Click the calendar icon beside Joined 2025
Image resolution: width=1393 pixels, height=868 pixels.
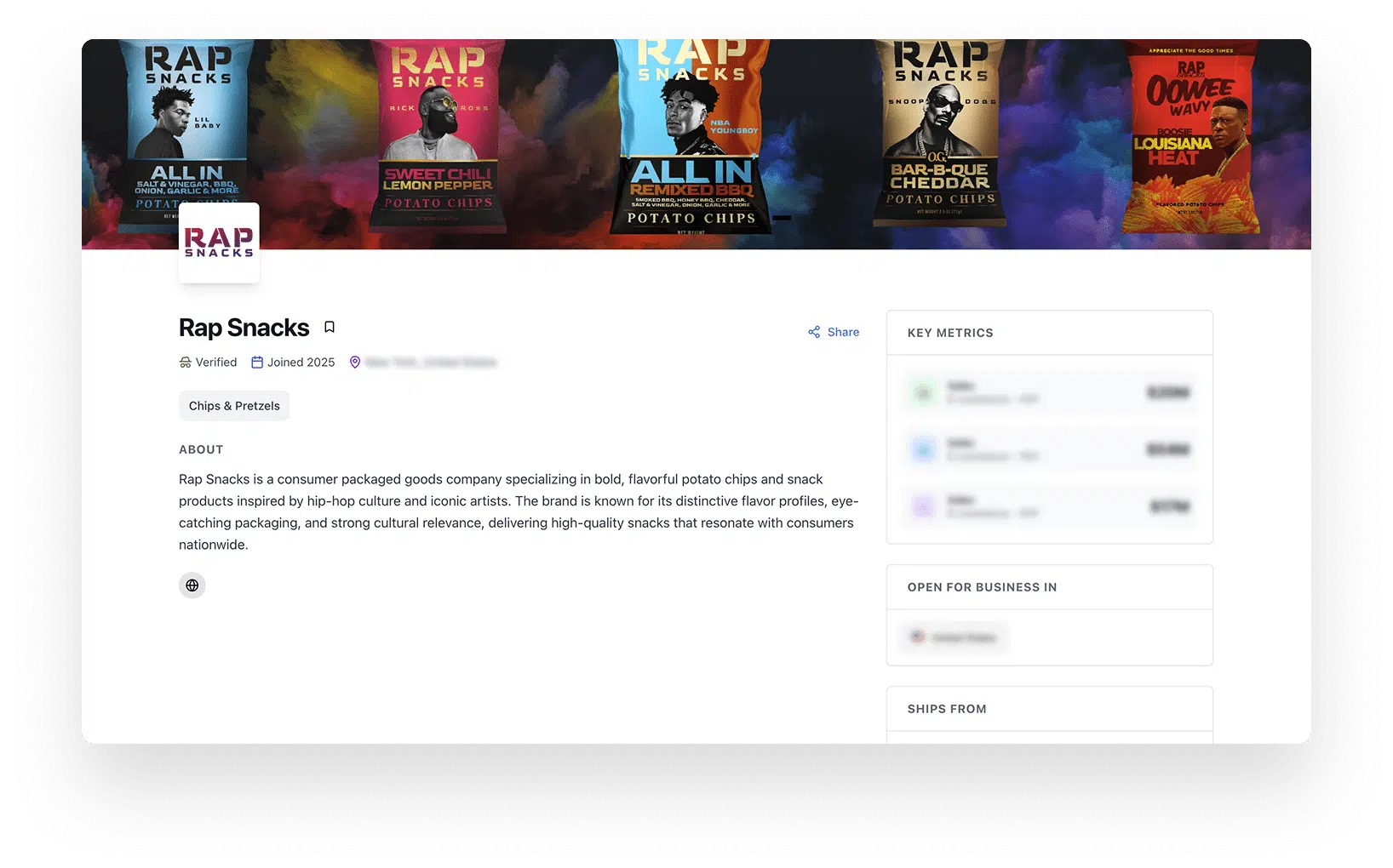click(x=257, y=362)
